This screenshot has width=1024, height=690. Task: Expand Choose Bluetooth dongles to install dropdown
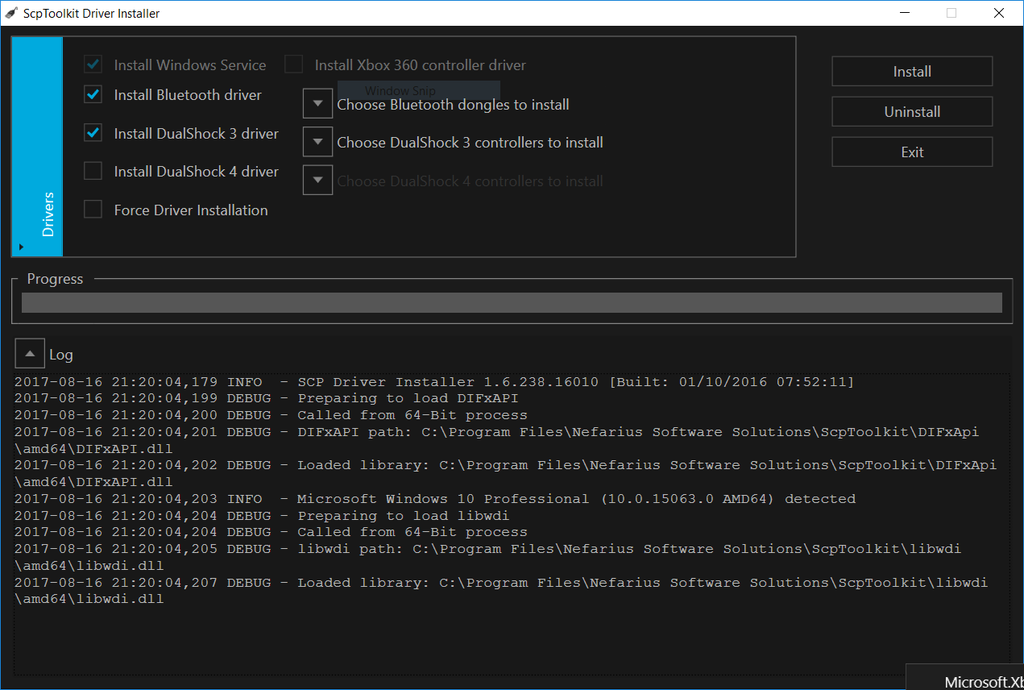tap(318, 104)
